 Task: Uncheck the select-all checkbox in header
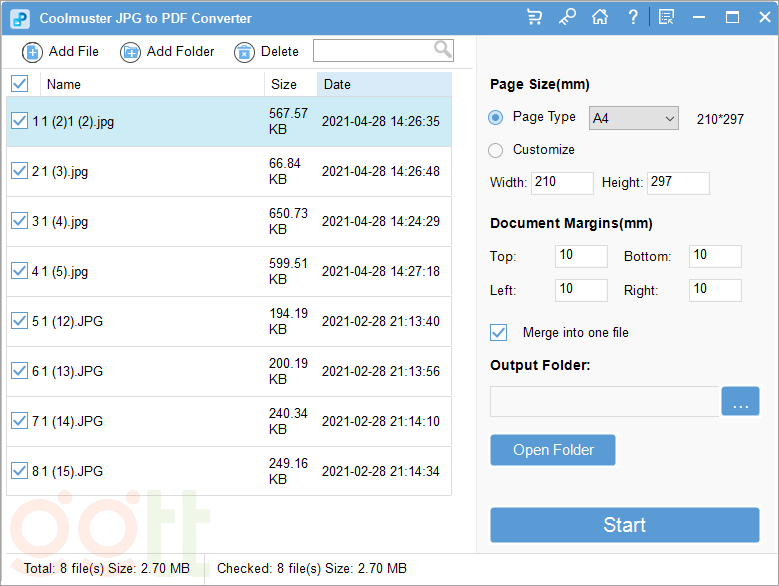(19, 84)
